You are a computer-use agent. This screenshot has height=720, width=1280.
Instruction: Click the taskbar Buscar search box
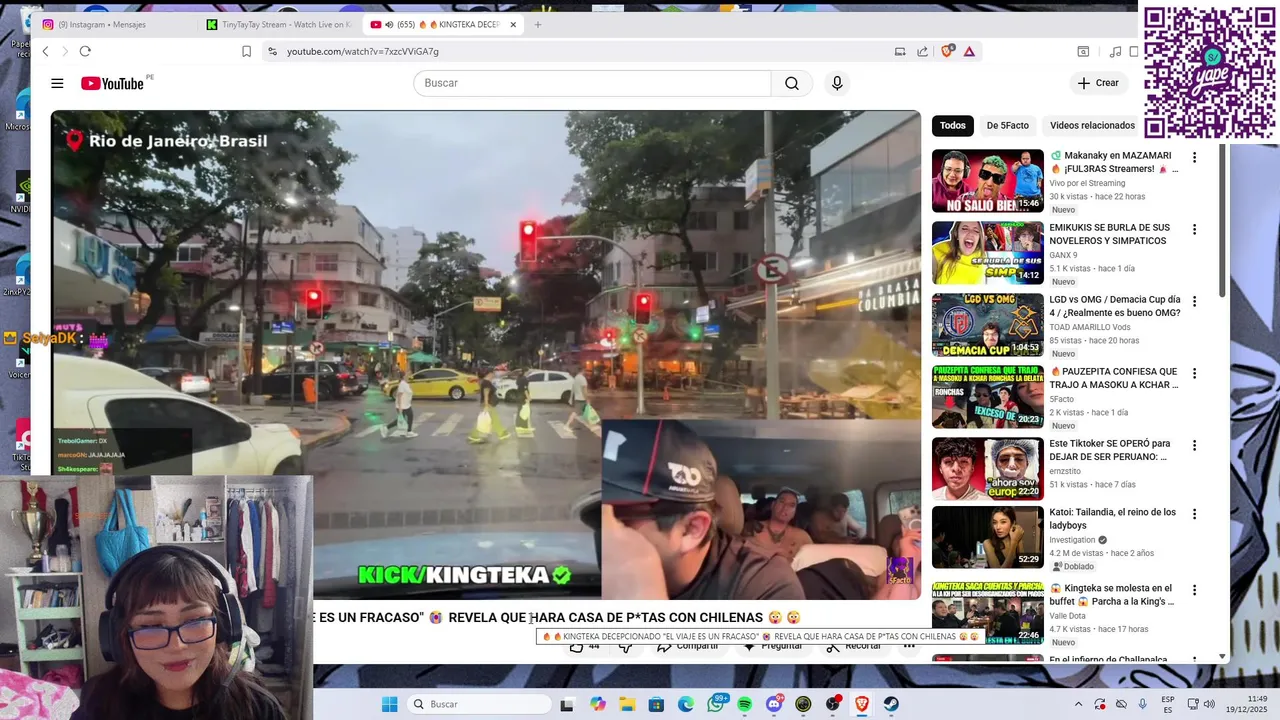coord(479,704)
